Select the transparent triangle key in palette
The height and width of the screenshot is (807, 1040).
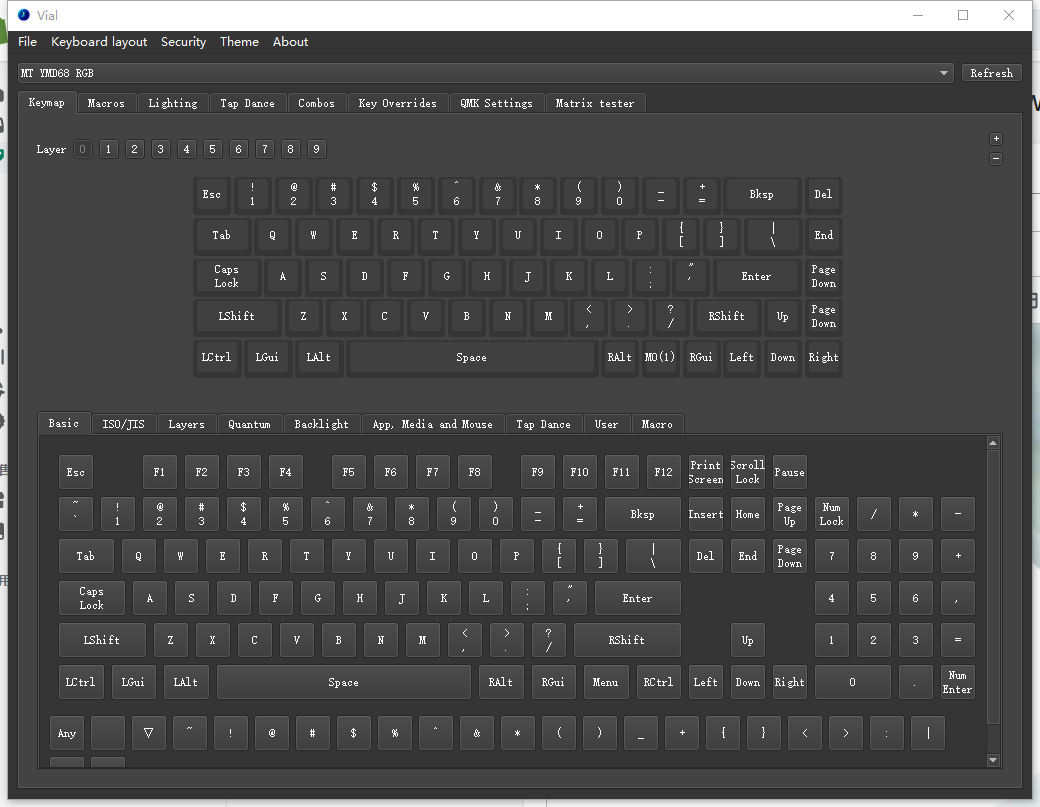point(148,733)
